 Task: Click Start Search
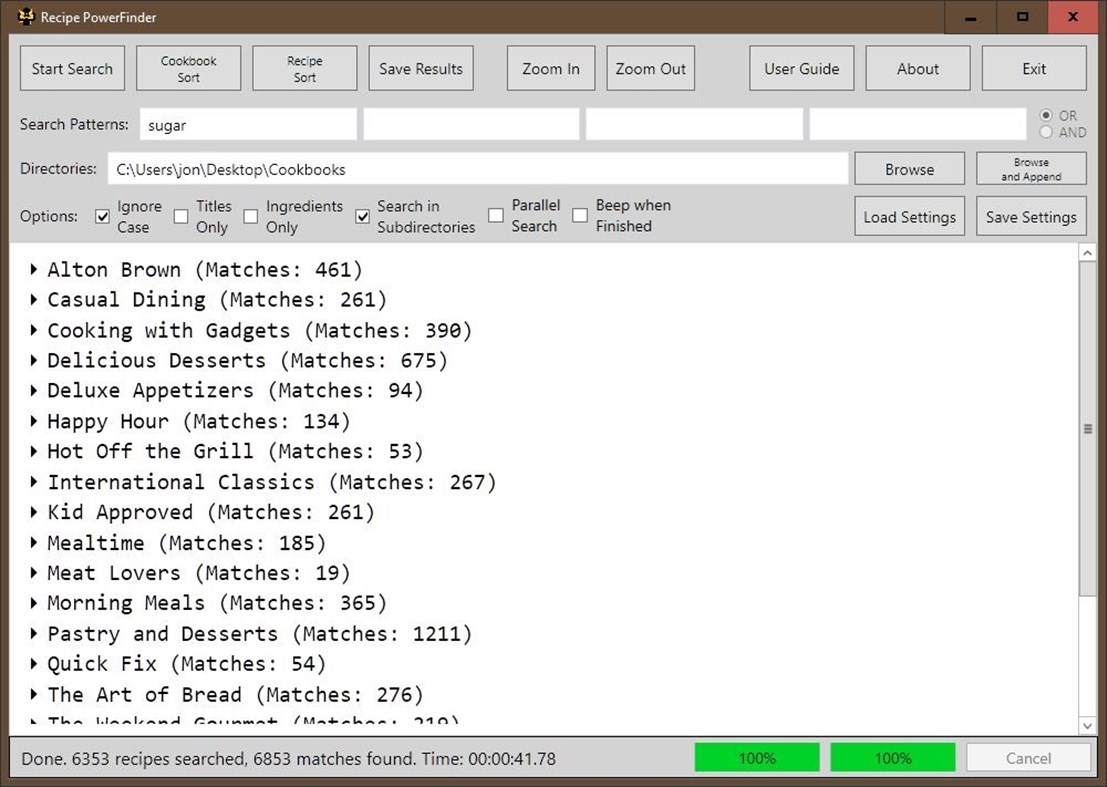[71, 68]
